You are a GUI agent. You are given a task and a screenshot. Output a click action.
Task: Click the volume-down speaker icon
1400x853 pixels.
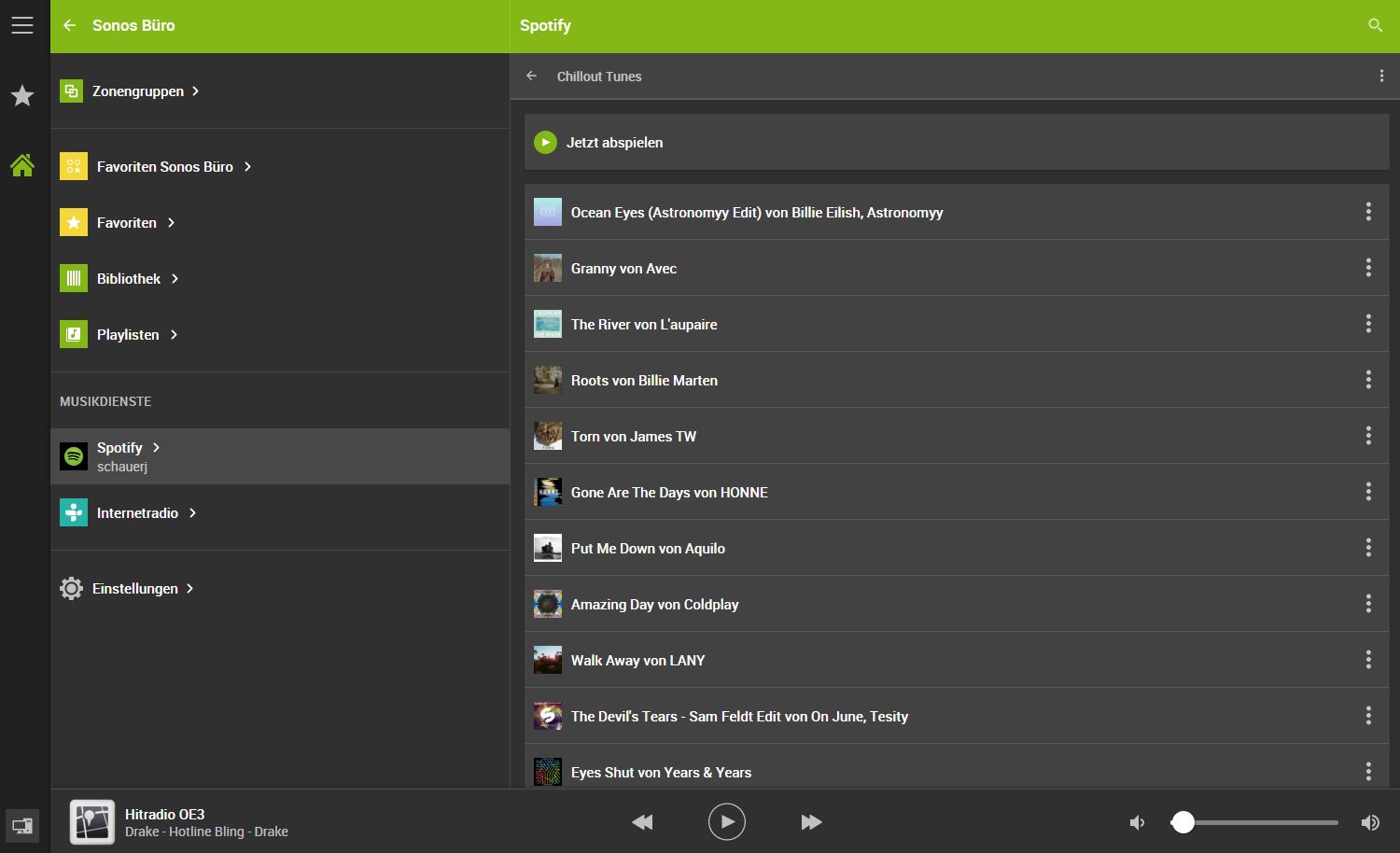click(x=1137, y=822)
